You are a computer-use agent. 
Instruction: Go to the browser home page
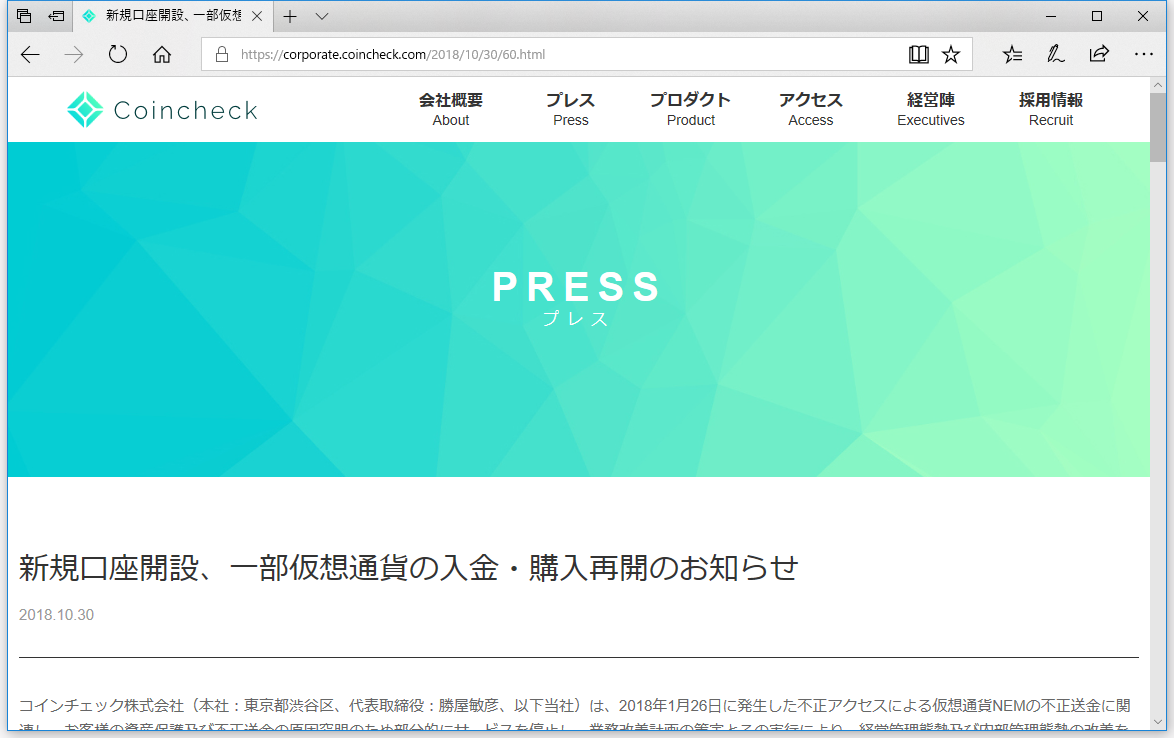coord(161,54)
